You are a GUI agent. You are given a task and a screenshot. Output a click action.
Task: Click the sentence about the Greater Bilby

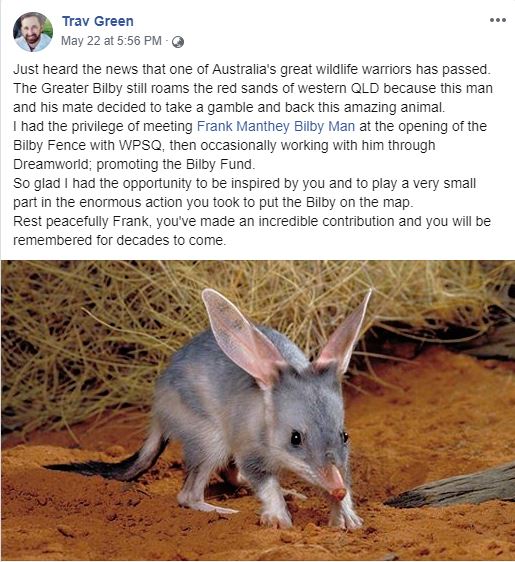[253, 97]
